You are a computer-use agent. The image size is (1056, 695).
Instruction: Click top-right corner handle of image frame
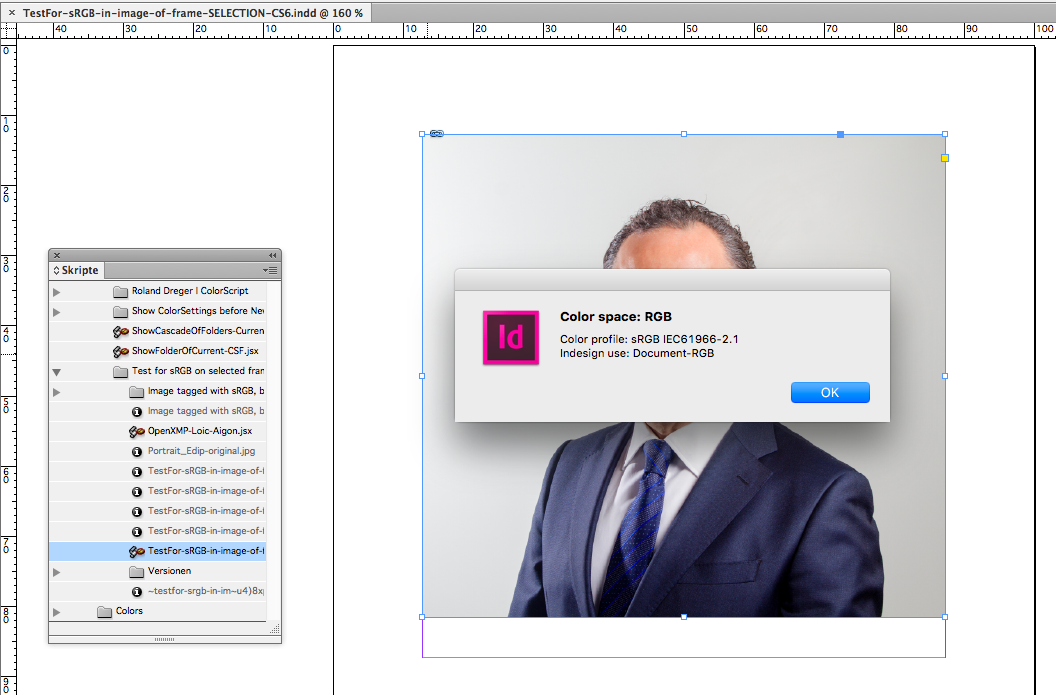pos(945,134)
